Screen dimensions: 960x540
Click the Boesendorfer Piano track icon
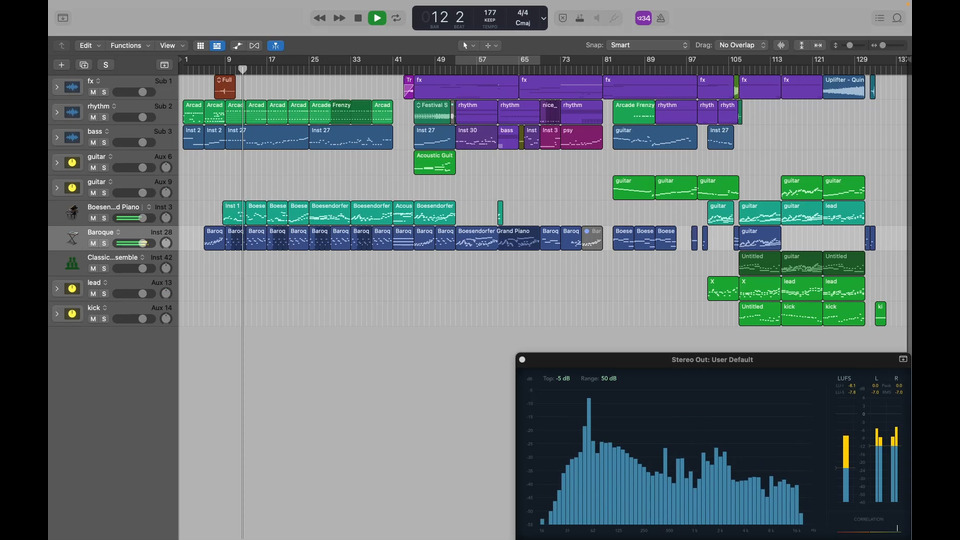click(x=72, y=212)
